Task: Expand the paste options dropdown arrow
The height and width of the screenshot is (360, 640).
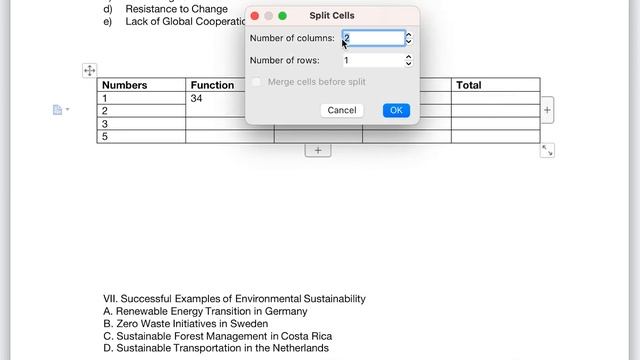Action: [68, 109]
